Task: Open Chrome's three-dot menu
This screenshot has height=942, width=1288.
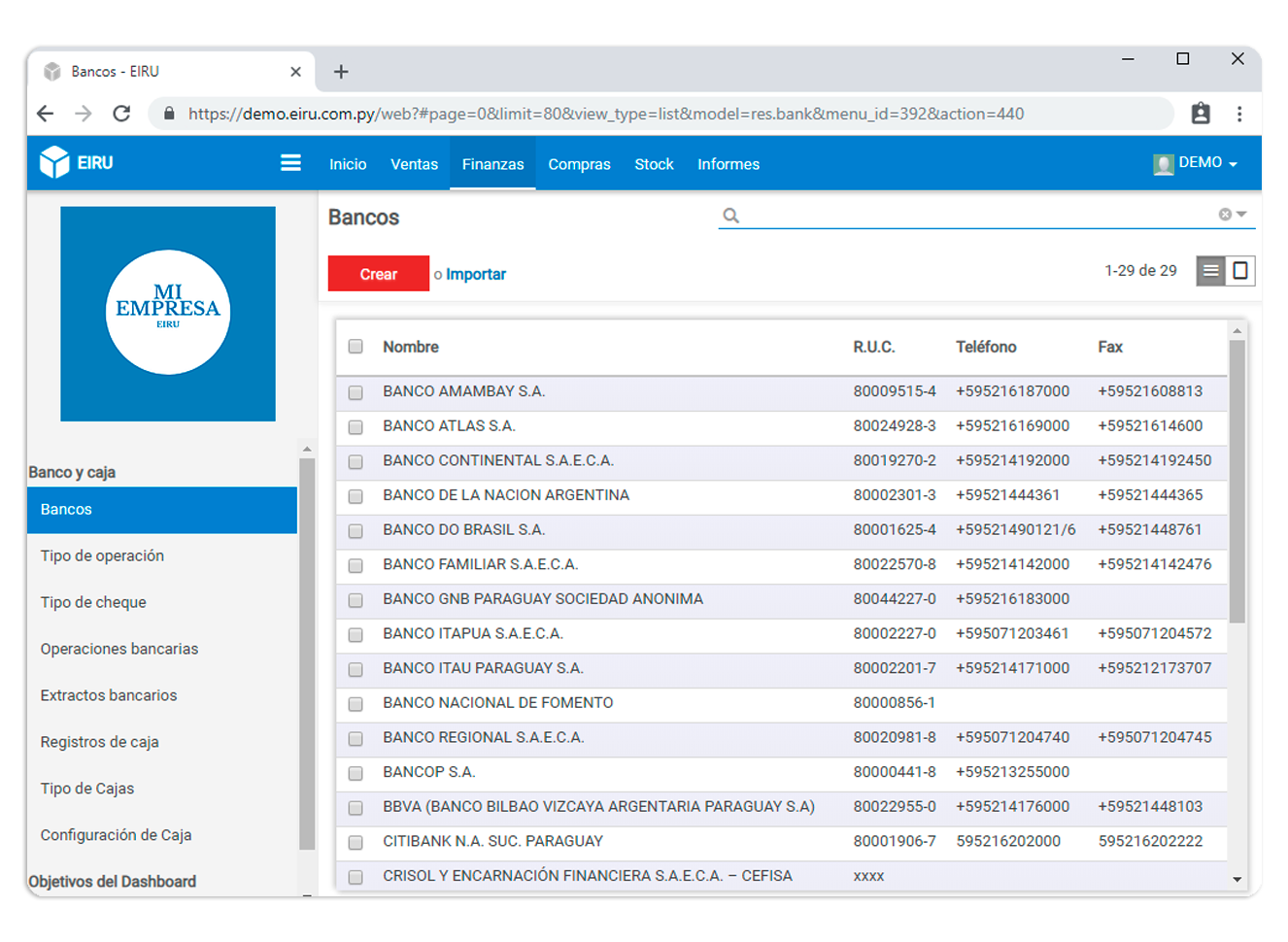Action: [1239, 114]
